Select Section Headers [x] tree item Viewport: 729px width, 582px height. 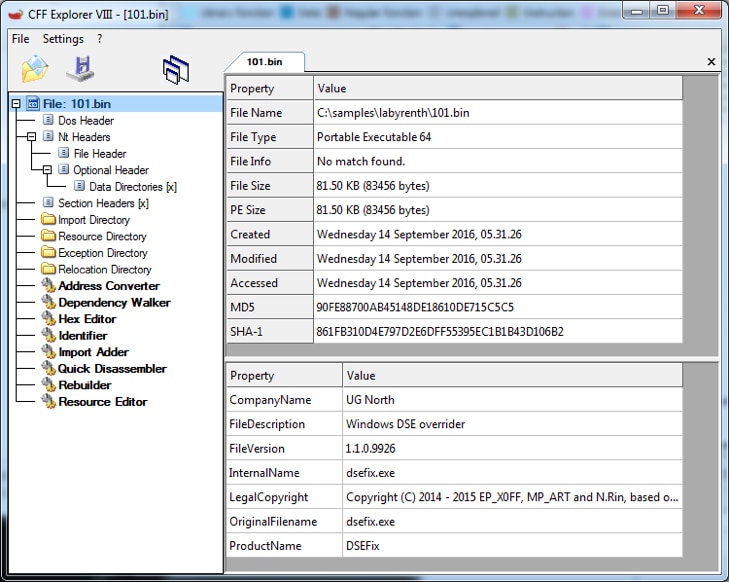[x=103, y=203]
